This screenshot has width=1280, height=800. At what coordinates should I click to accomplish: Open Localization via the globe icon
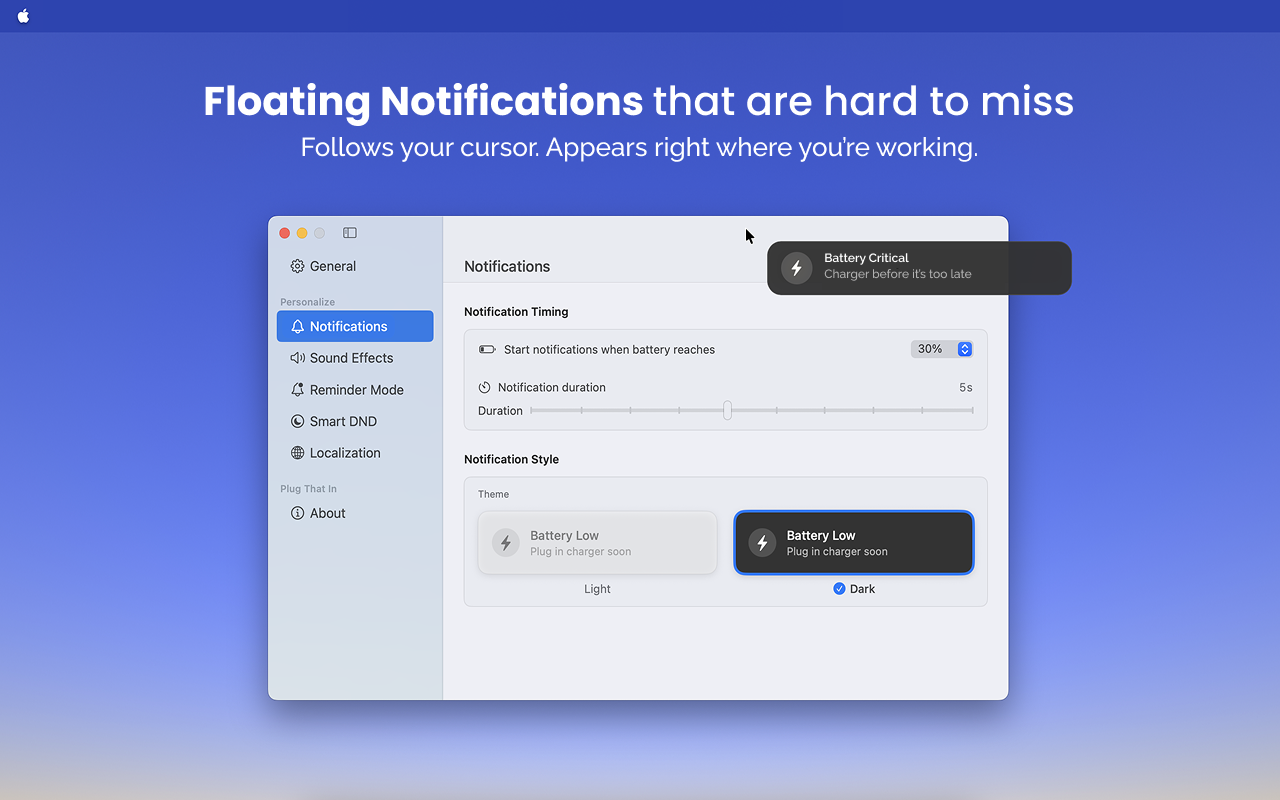pos(297,452)
